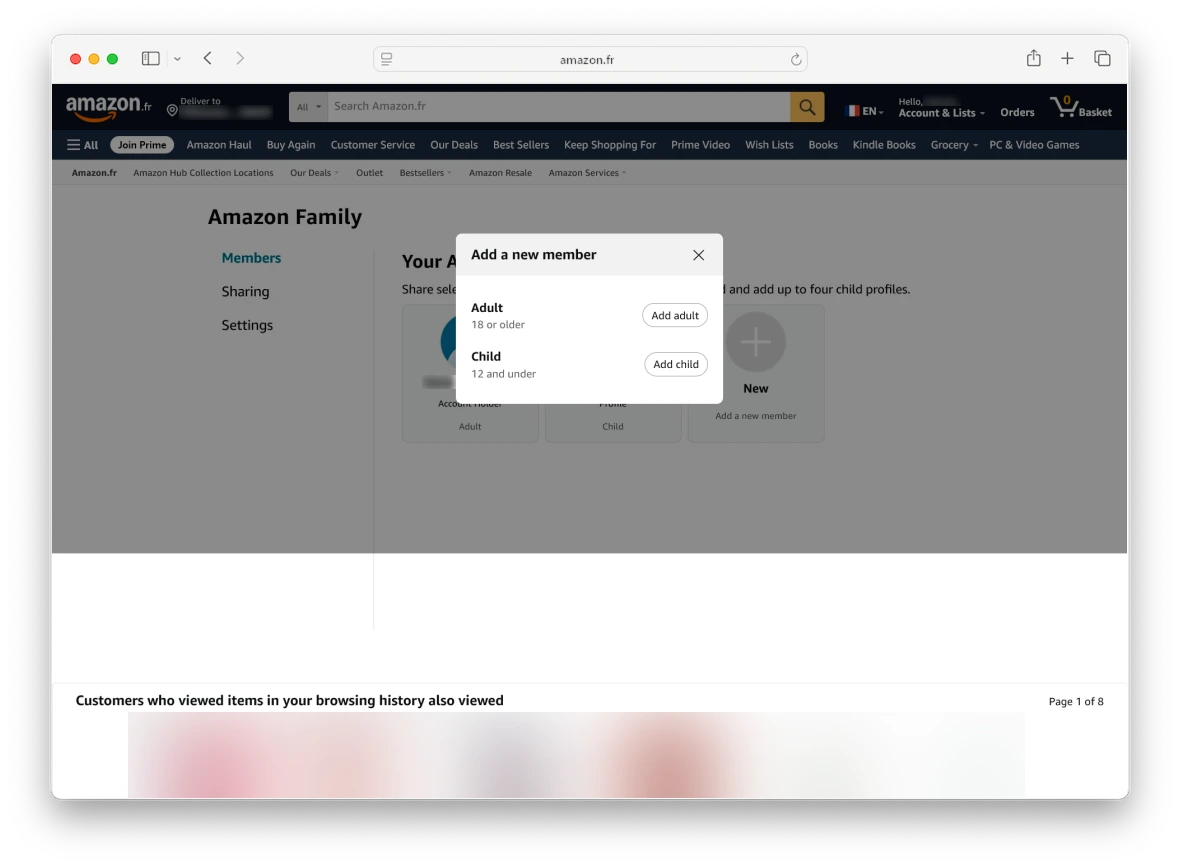Open a new tab with the plus icon
Screen dimensions: 1180x867
(x=1067, y=58)
